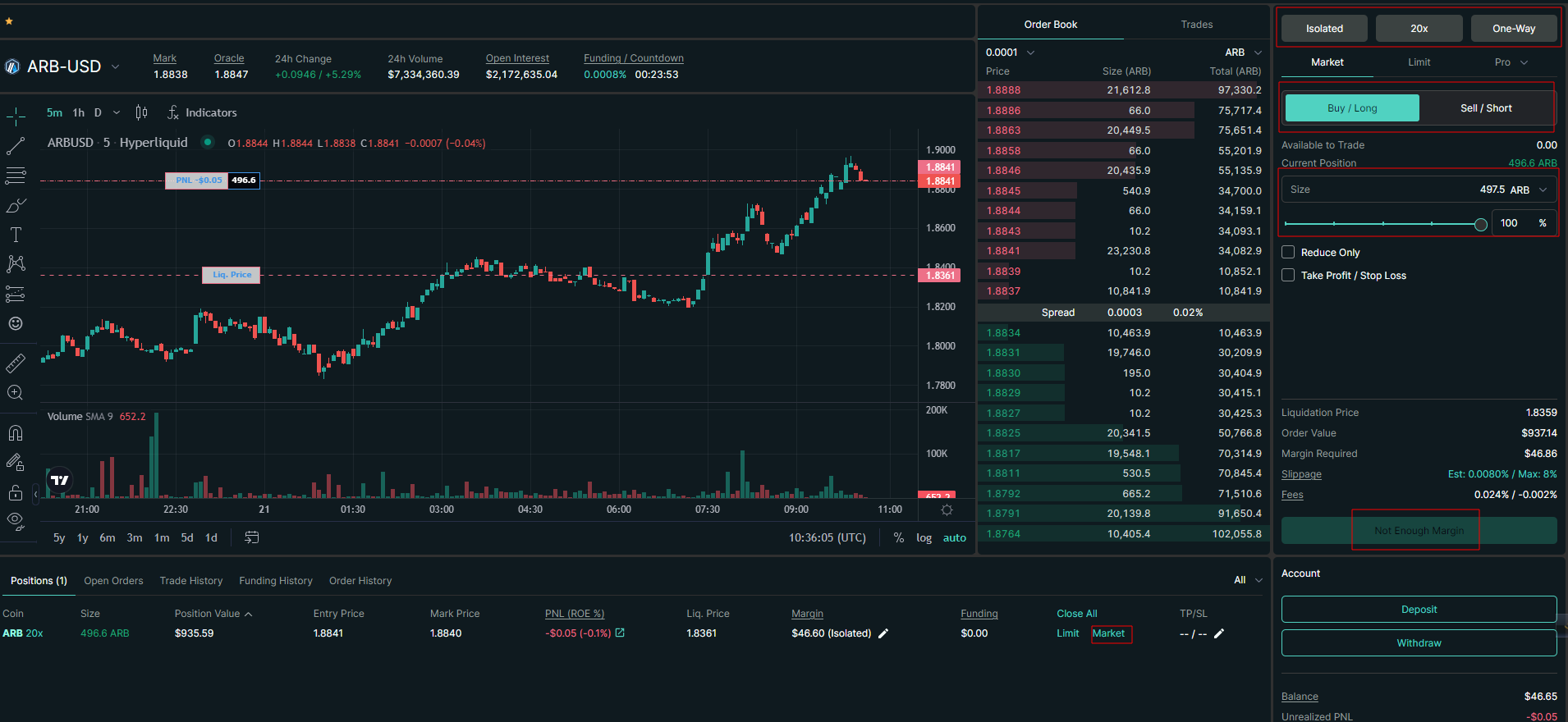The height and width of the screenshot is (722, 1568).
Task: Open the Funding History tab
Action: click(x=276, y=581)
